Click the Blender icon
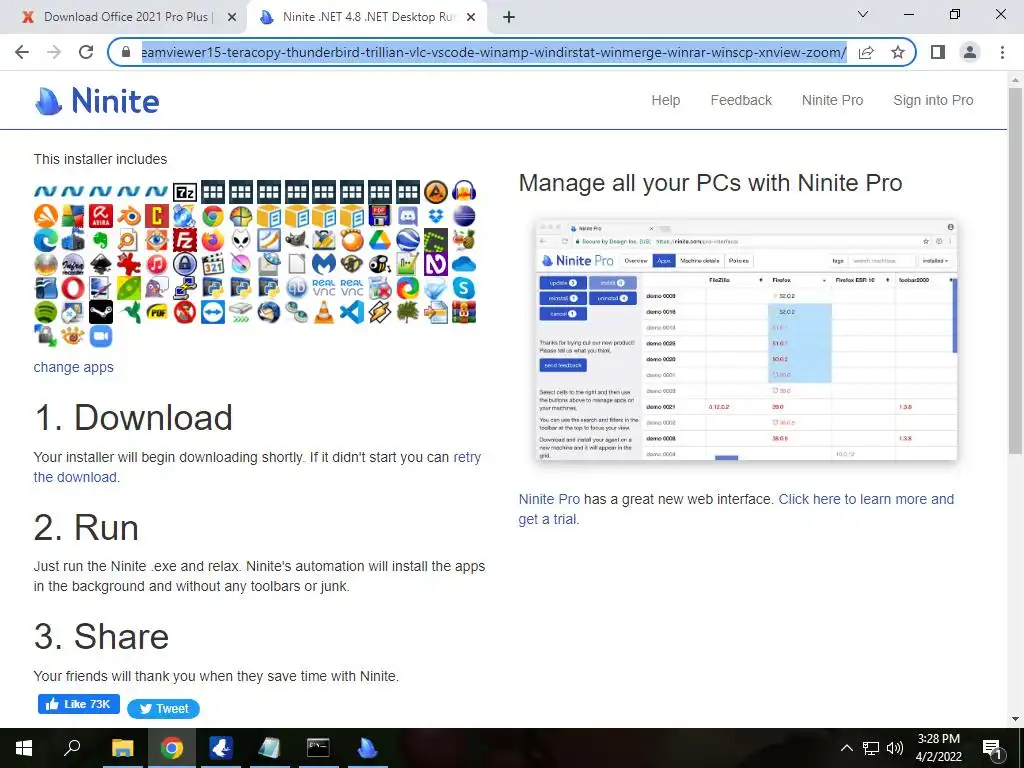The width and height of the screenshot is (1024, 768). point(129,216)
